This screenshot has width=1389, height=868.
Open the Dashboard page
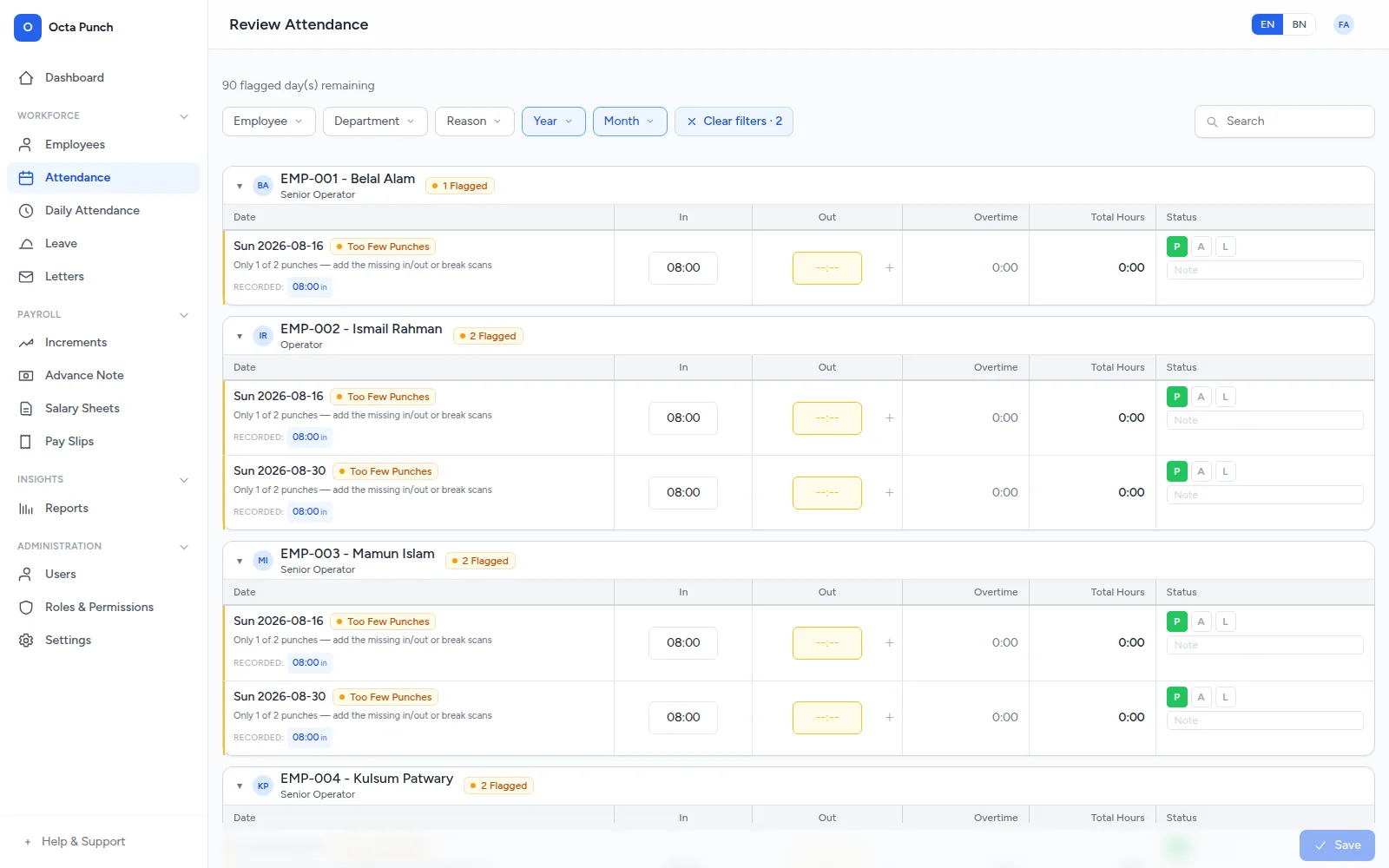(x=103, y=77)
